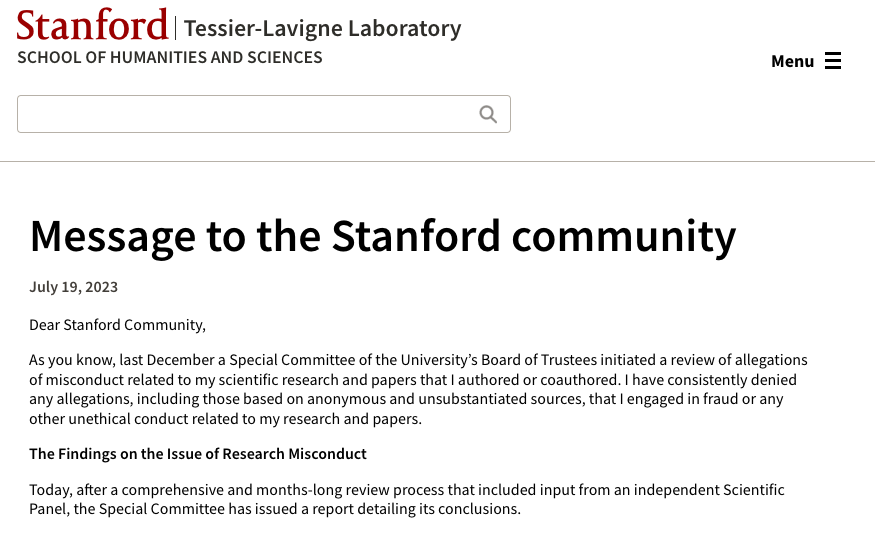Click the July 19, 2023 date
This screenshot has height=533, width=875.
pyautogui.click(x=74, y=287)
